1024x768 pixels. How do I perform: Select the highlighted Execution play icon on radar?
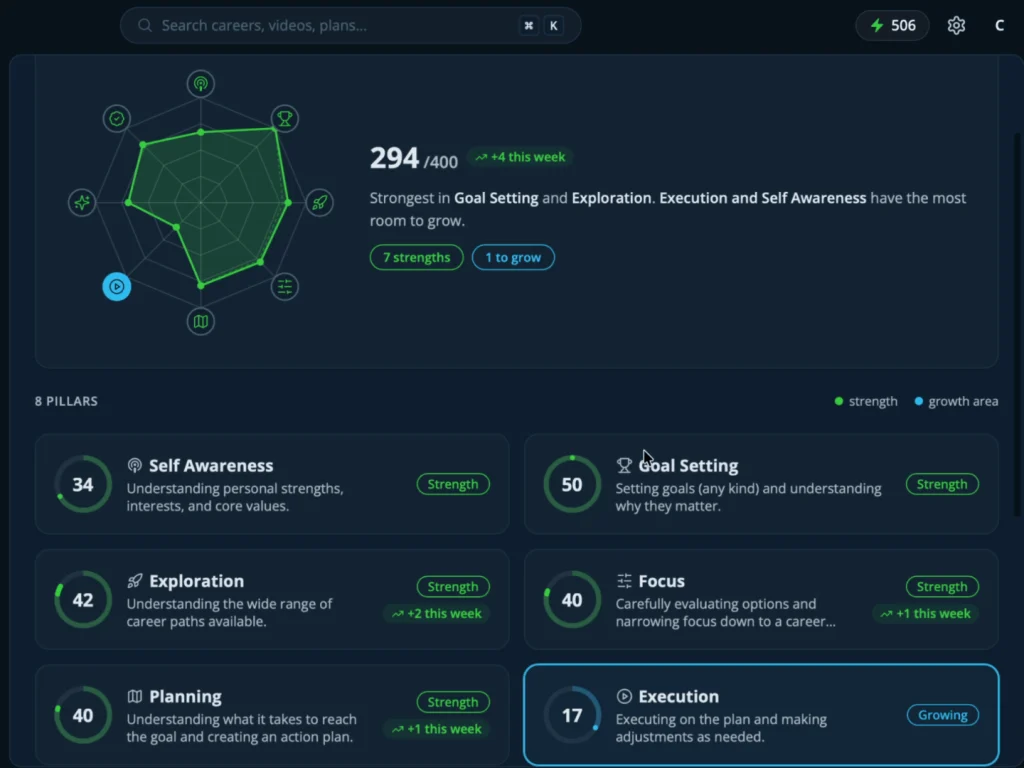pyautogui.click(x=117, y=287)
